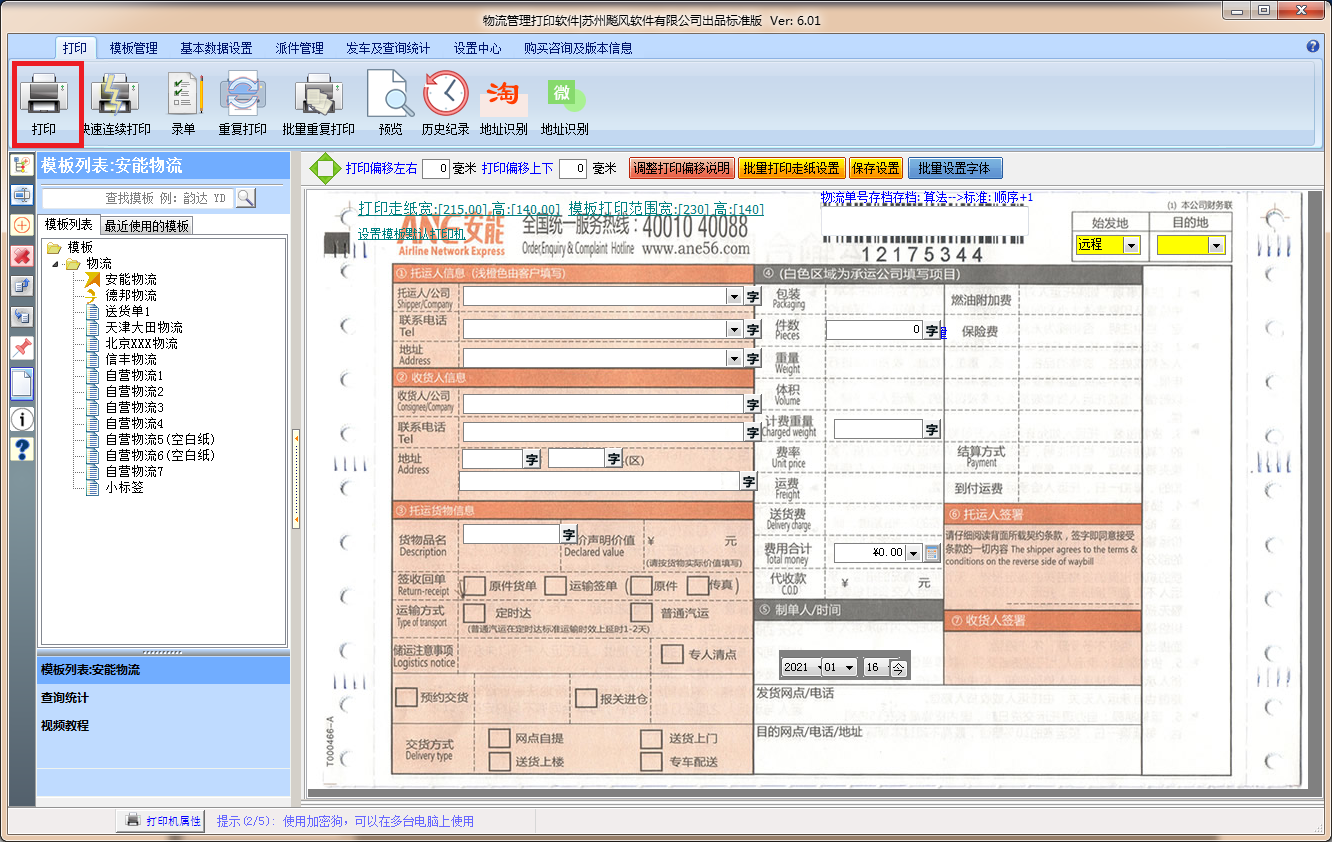Open the shipper 联系电话 dropdown arrow
This screenshot has height=842, width=1332.
[734, 329]
